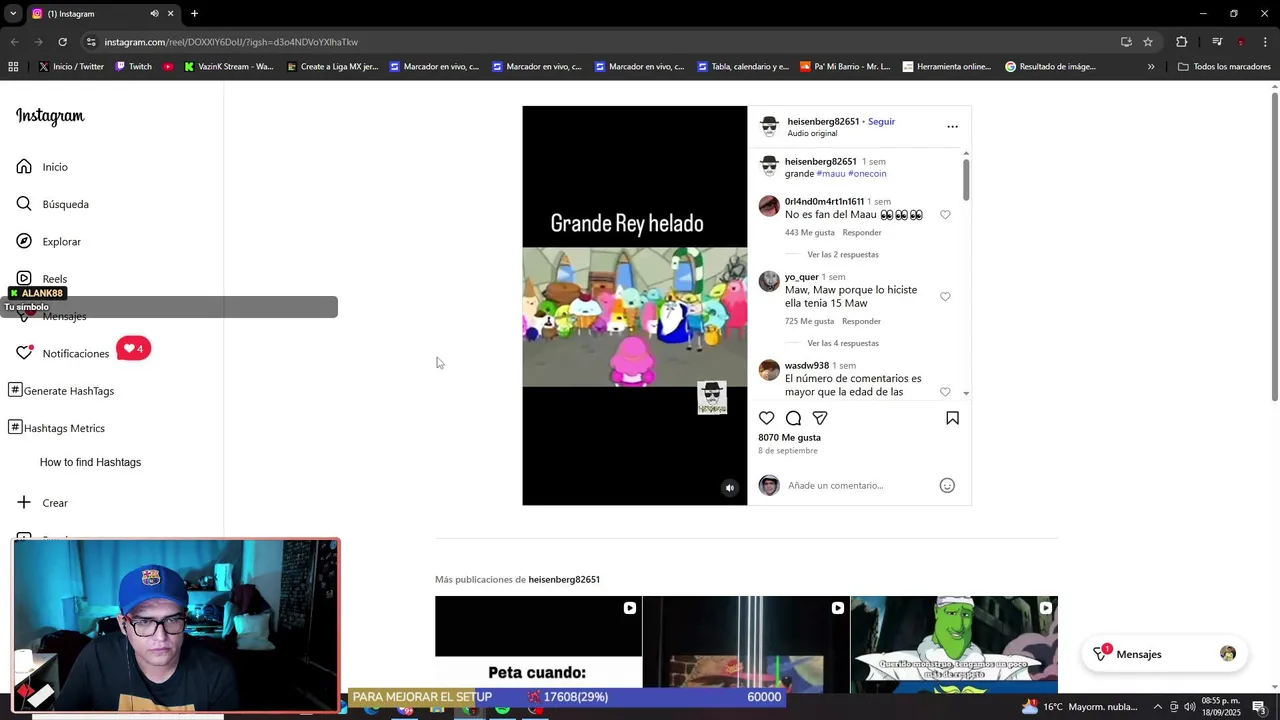
Task: Open the comment bubble icon
Action: pyautogui.click(x=793, y=418)
